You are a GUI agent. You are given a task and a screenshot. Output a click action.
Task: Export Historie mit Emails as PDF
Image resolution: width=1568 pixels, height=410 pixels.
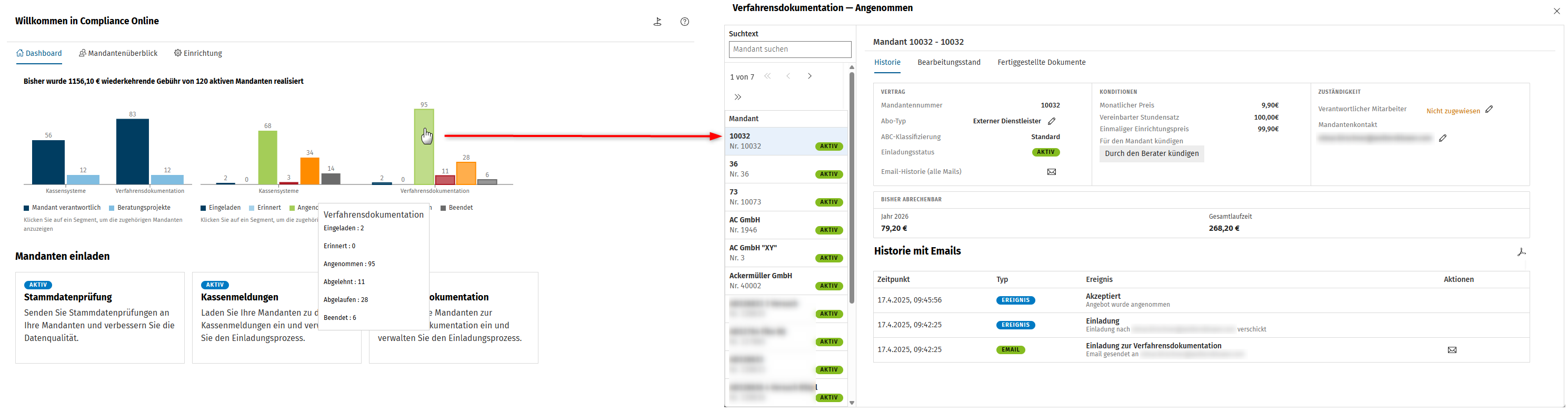(x=1521, y=251)
